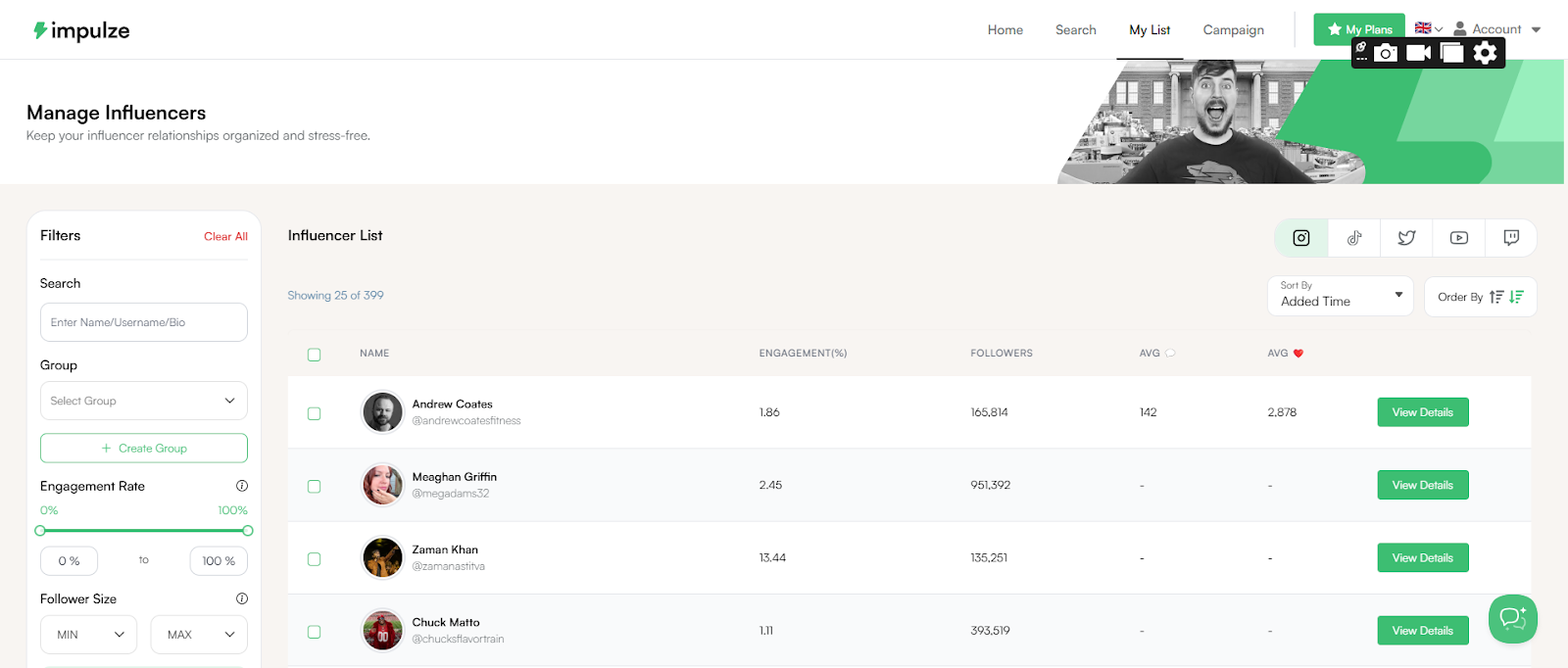The height and width of the screenshot is (668, 1568).
Task: Open the Search nav item
Action: point(1076,30)
